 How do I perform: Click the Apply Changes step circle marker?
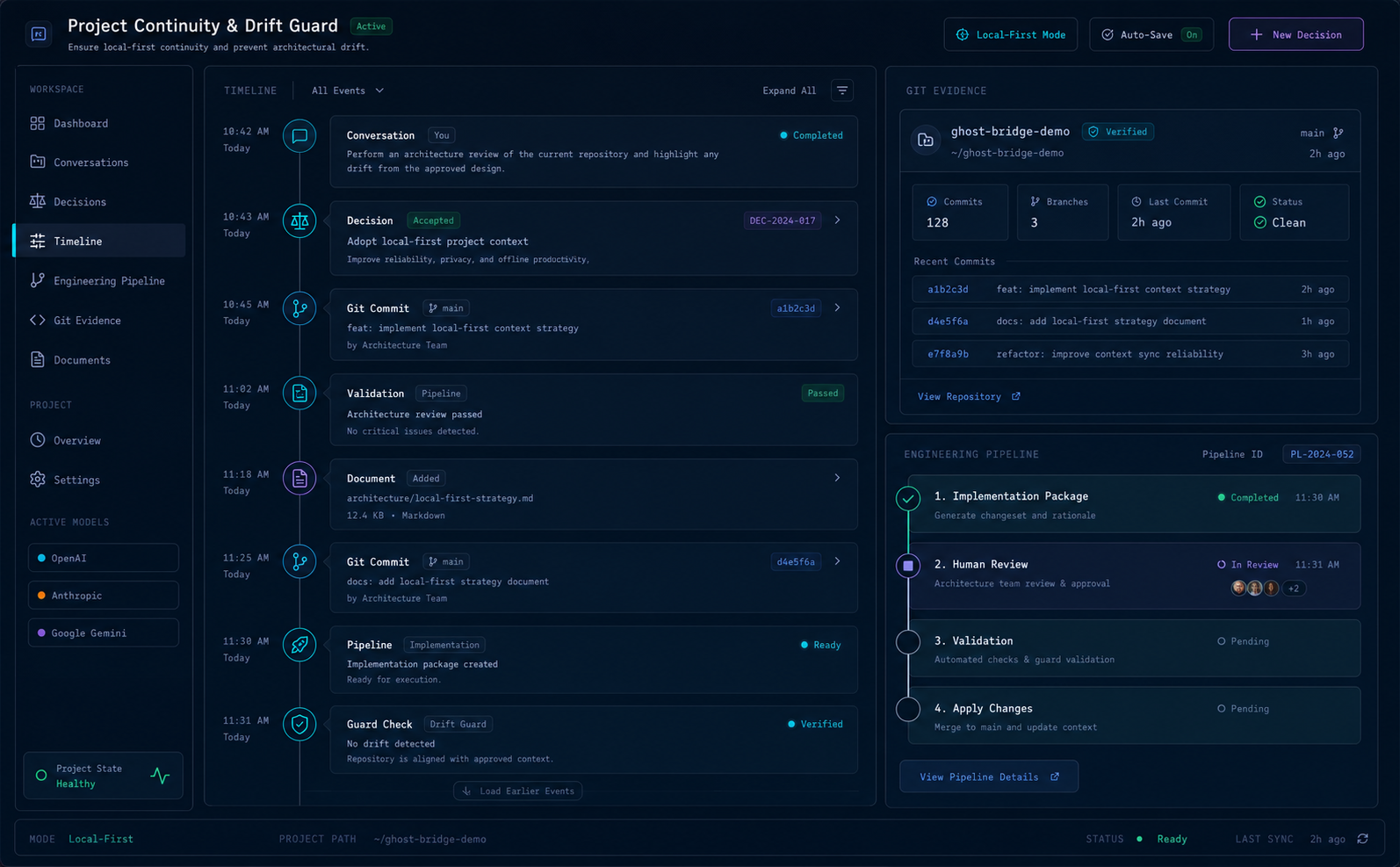coord(908,709)
